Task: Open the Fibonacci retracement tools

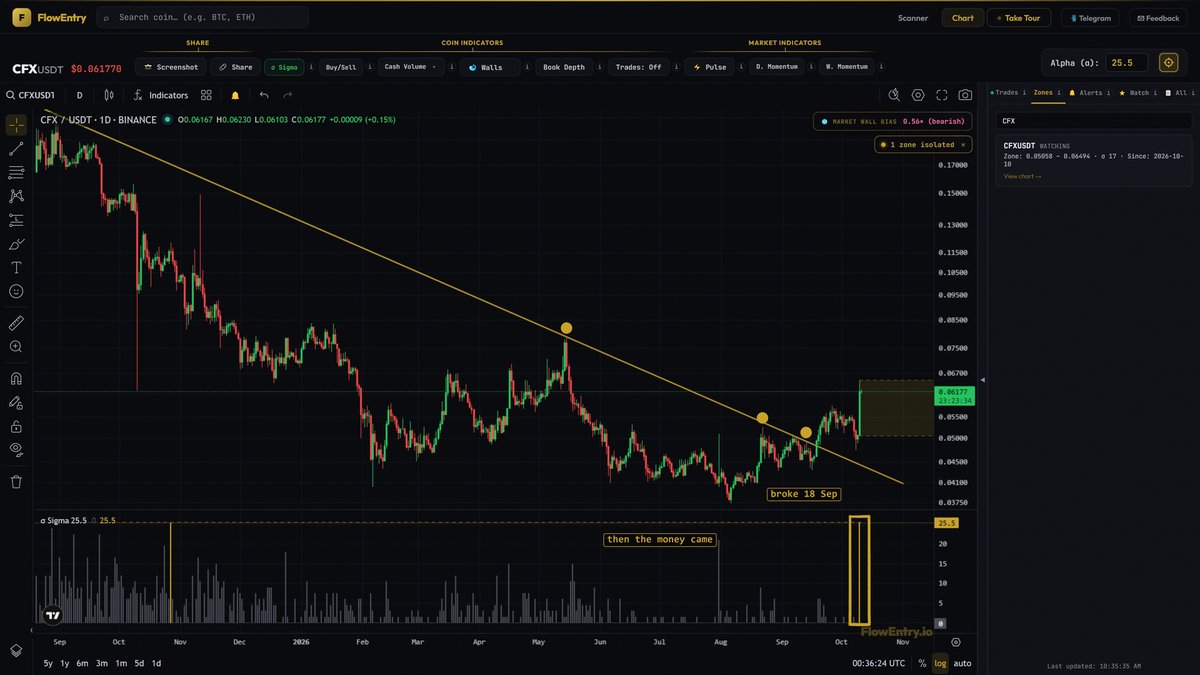Action: click(x=16, y=172)
